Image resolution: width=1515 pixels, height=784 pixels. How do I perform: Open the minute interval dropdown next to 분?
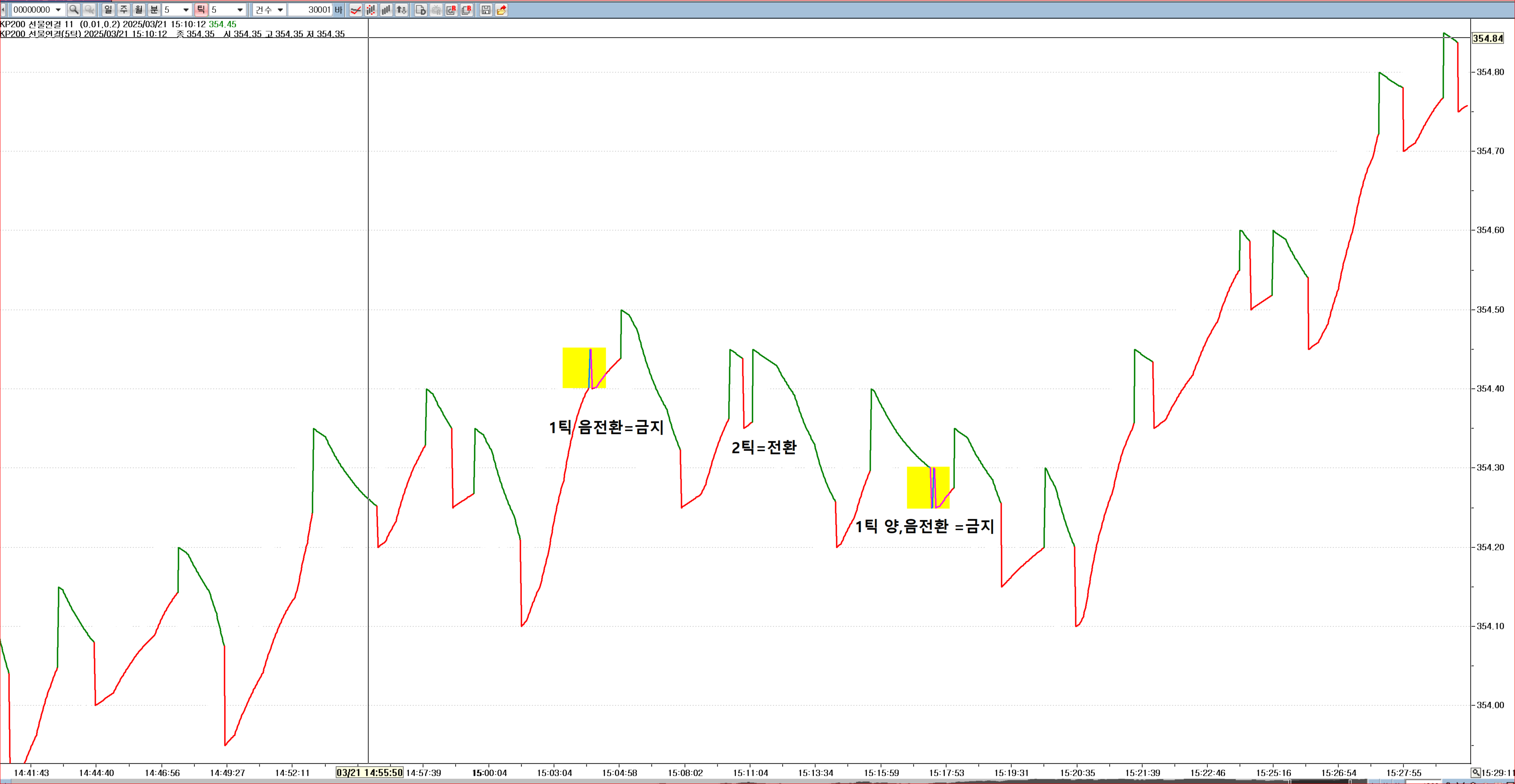click(186, 9)
